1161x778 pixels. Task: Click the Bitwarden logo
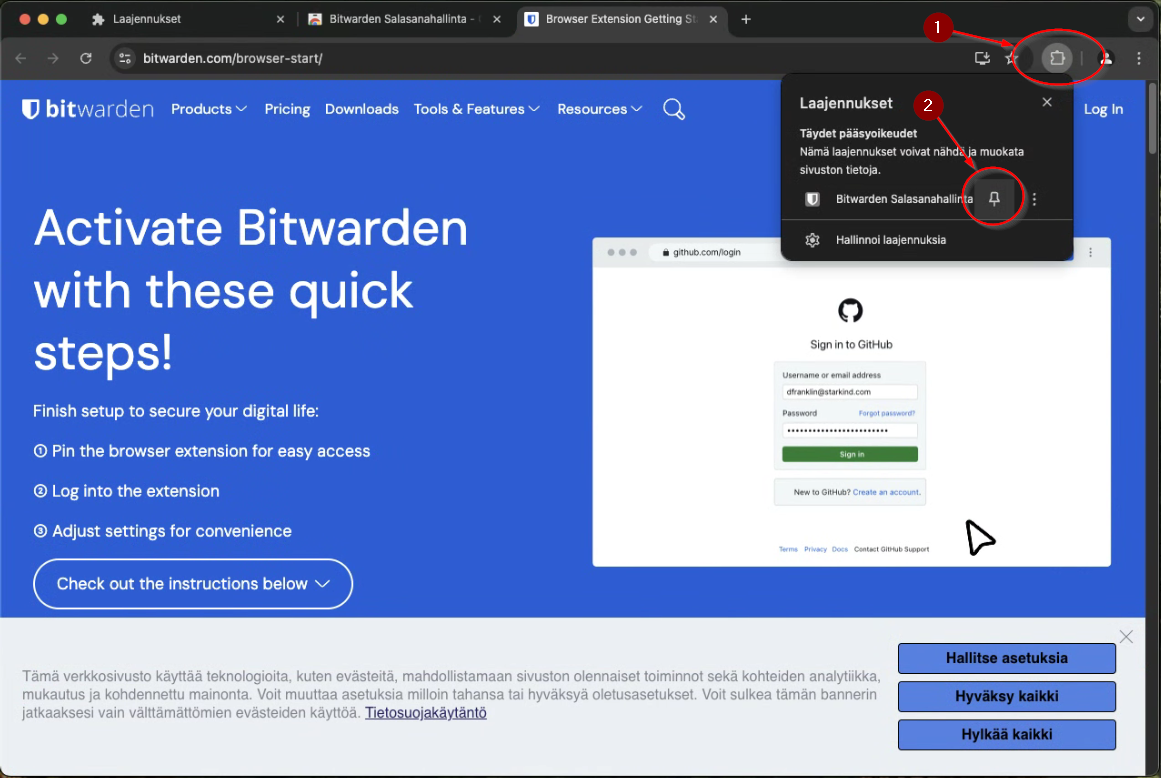[87, 109]
